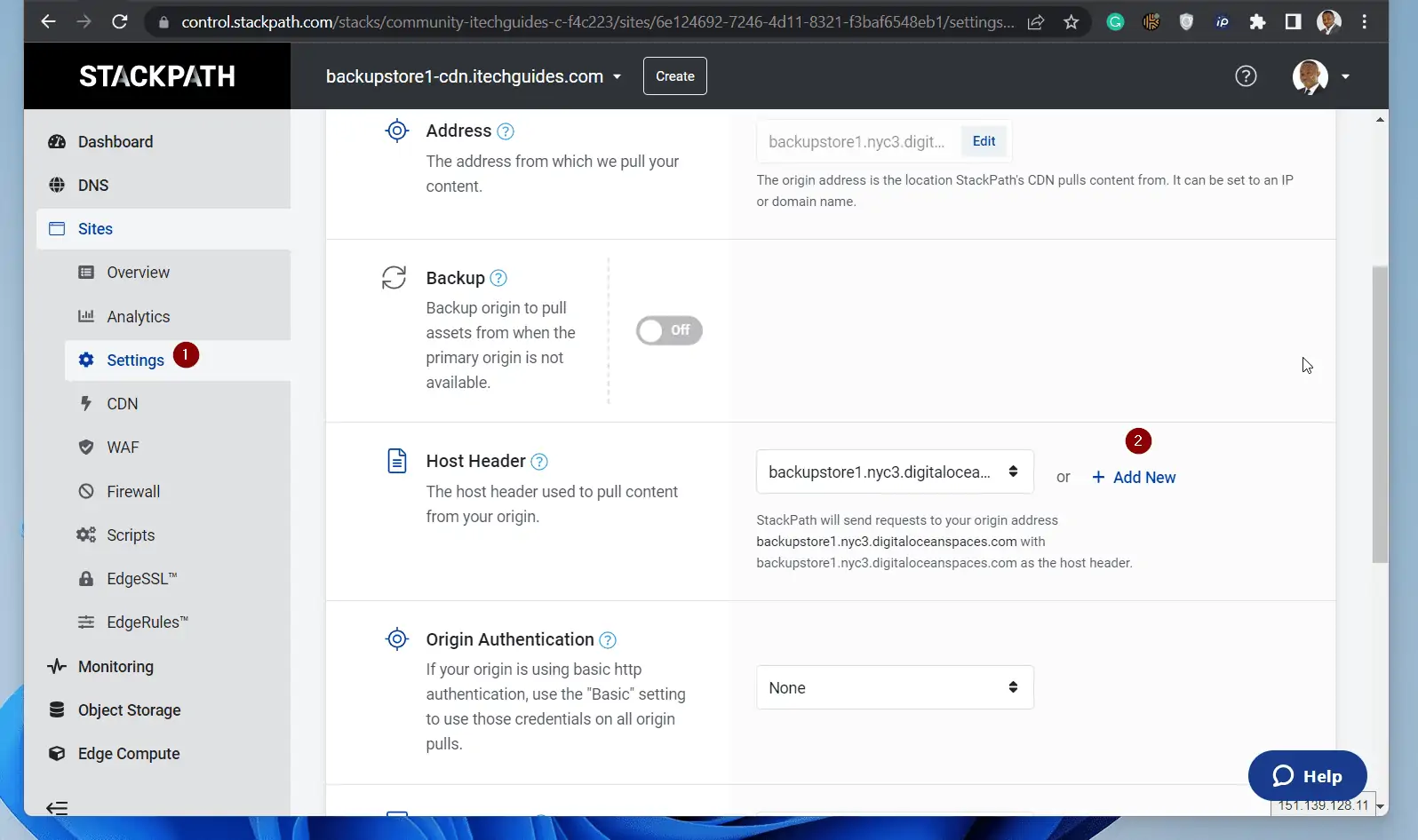Image resolution: width=1418 pixels, height=840 pixels.
Task: Click the Address target icon
Action: click(x=397, y=131)
